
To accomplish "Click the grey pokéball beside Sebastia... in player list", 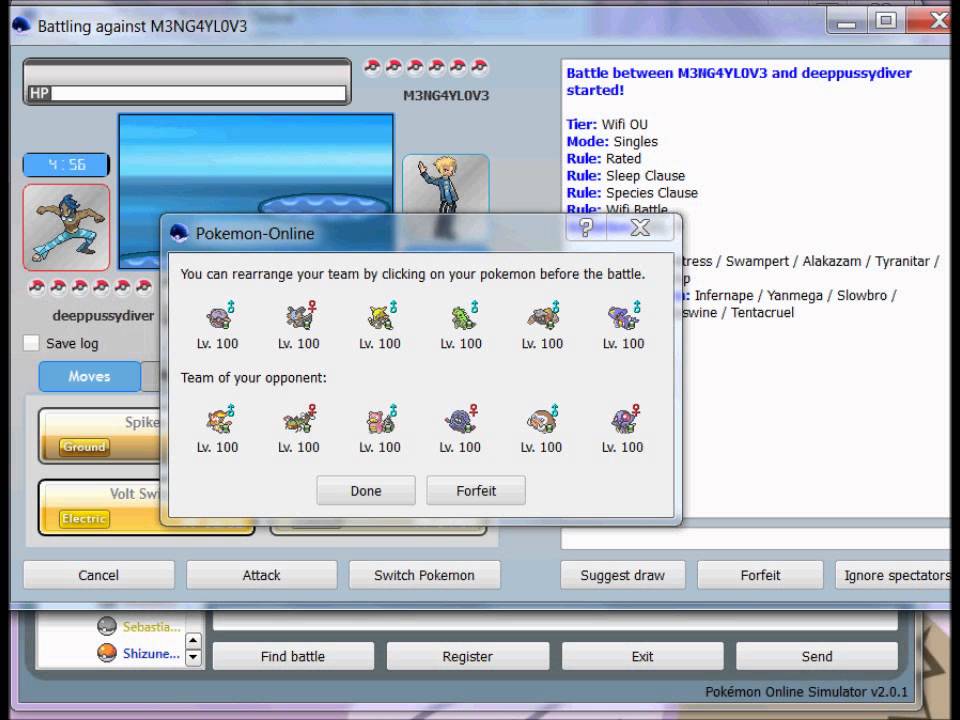I will 107,626.
